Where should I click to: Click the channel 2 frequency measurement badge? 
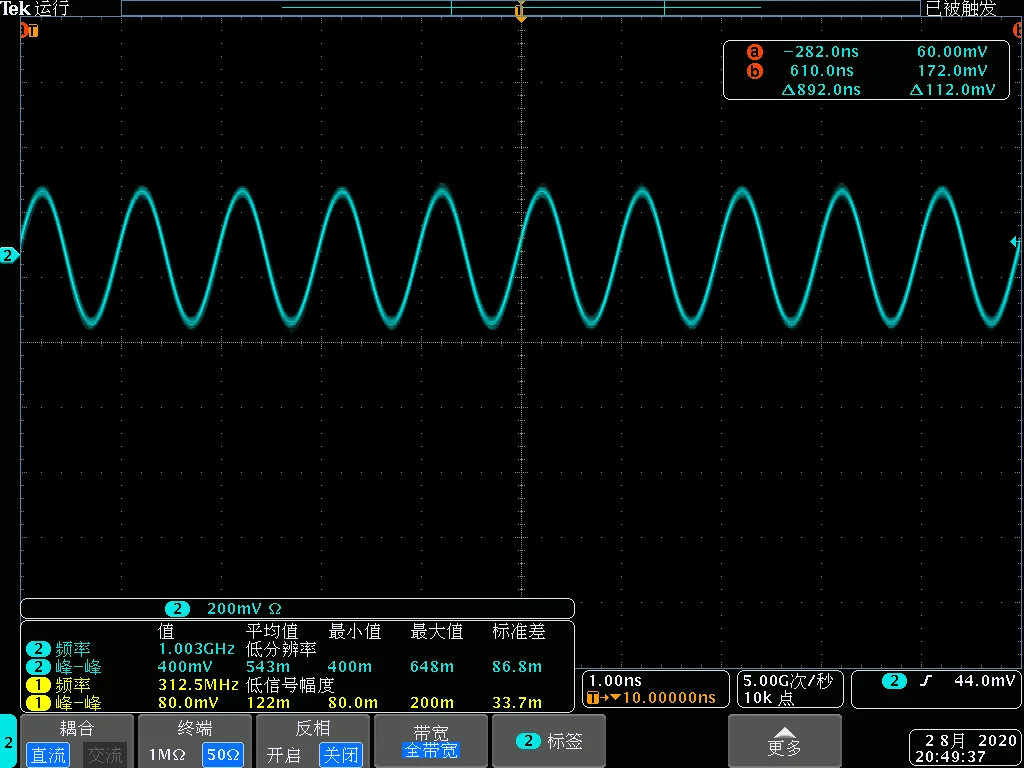[x=38, y=649]
